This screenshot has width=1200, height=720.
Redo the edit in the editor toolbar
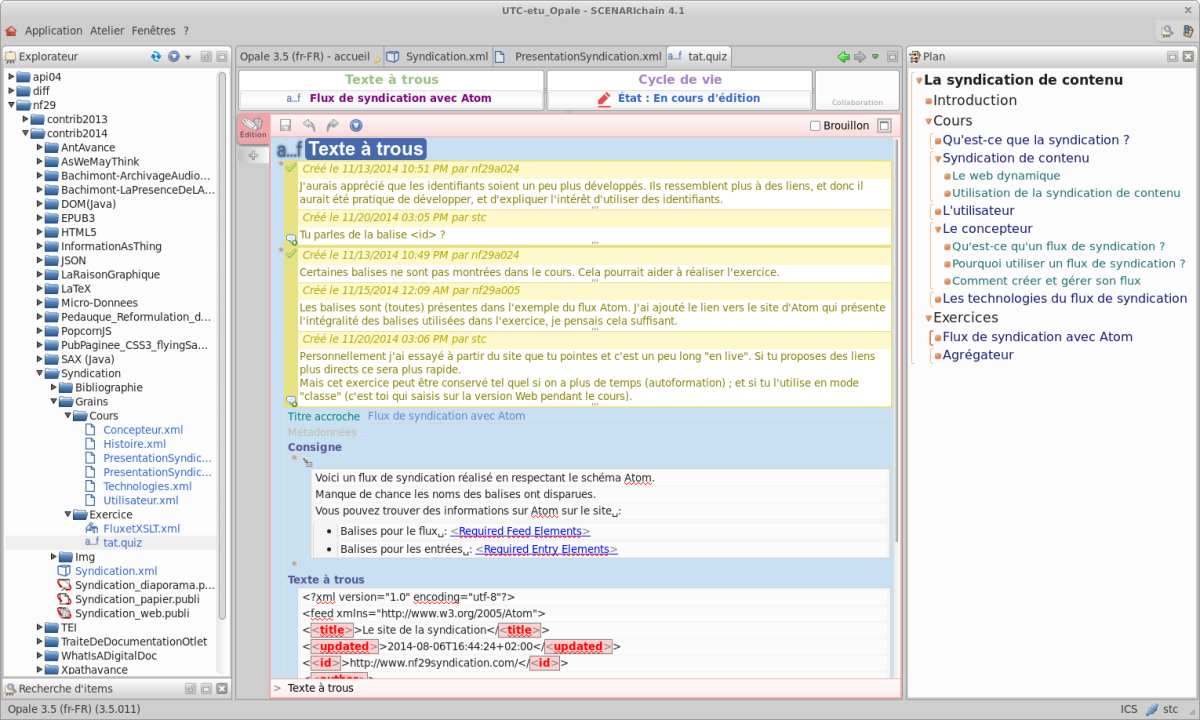pos(332,126)
